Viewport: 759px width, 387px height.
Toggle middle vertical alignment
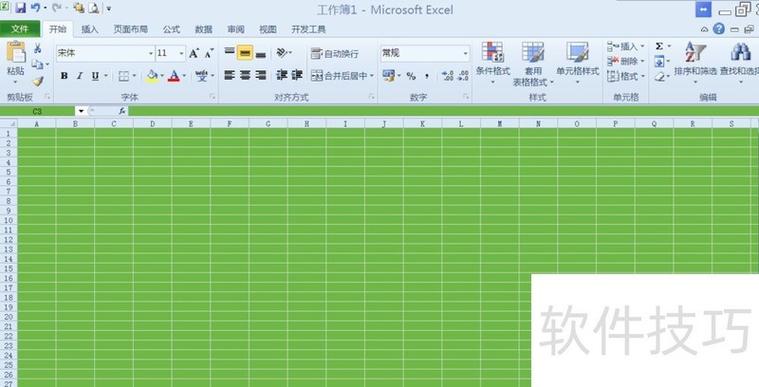pyautogui.click(x=245, y=52)
